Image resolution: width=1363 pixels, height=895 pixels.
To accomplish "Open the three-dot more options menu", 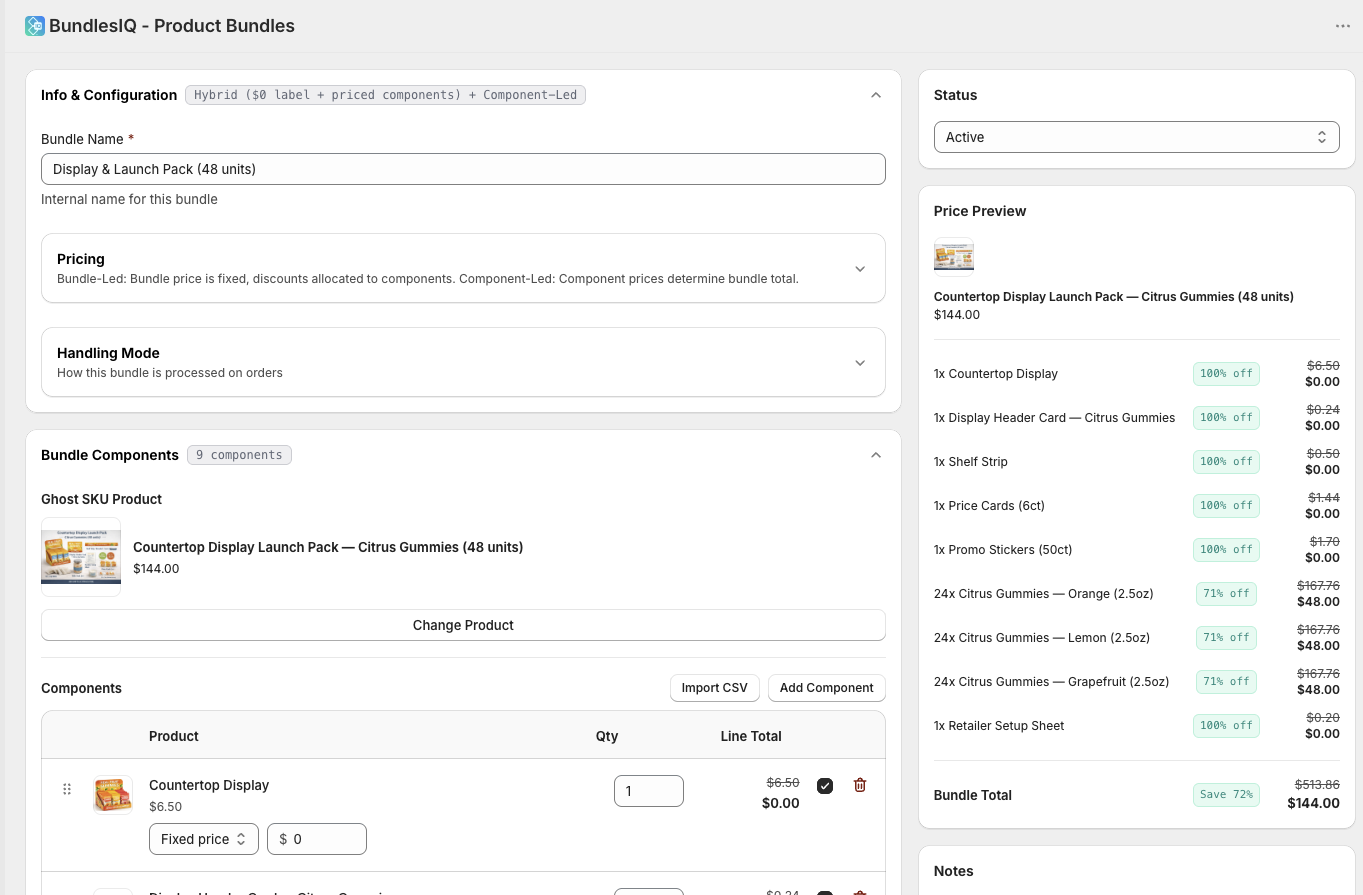I will 1343,26.
